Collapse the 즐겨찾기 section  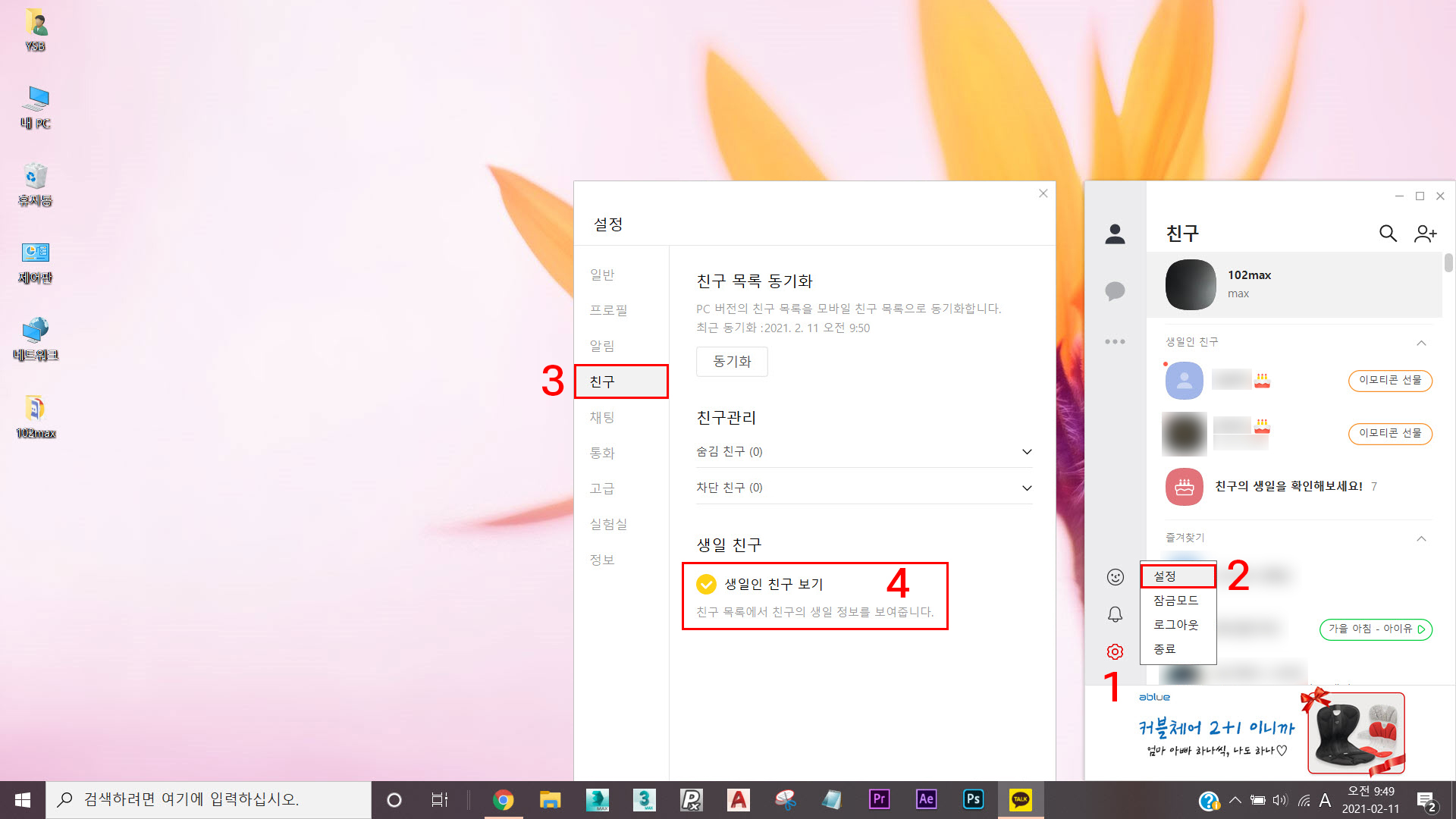point(1421,538)
